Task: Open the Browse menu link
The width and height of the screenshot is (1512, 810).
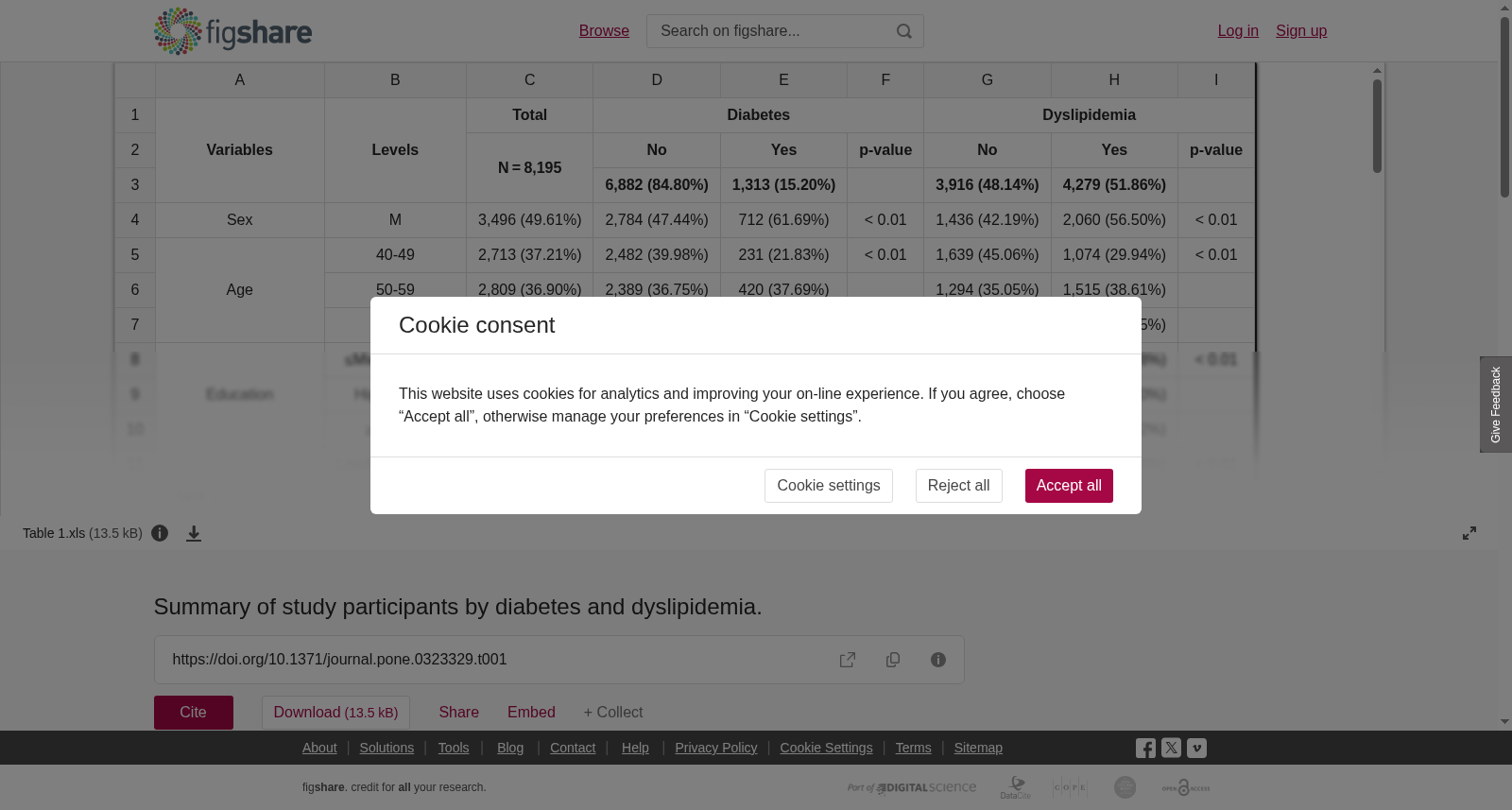Action: (x=604, y=31)
